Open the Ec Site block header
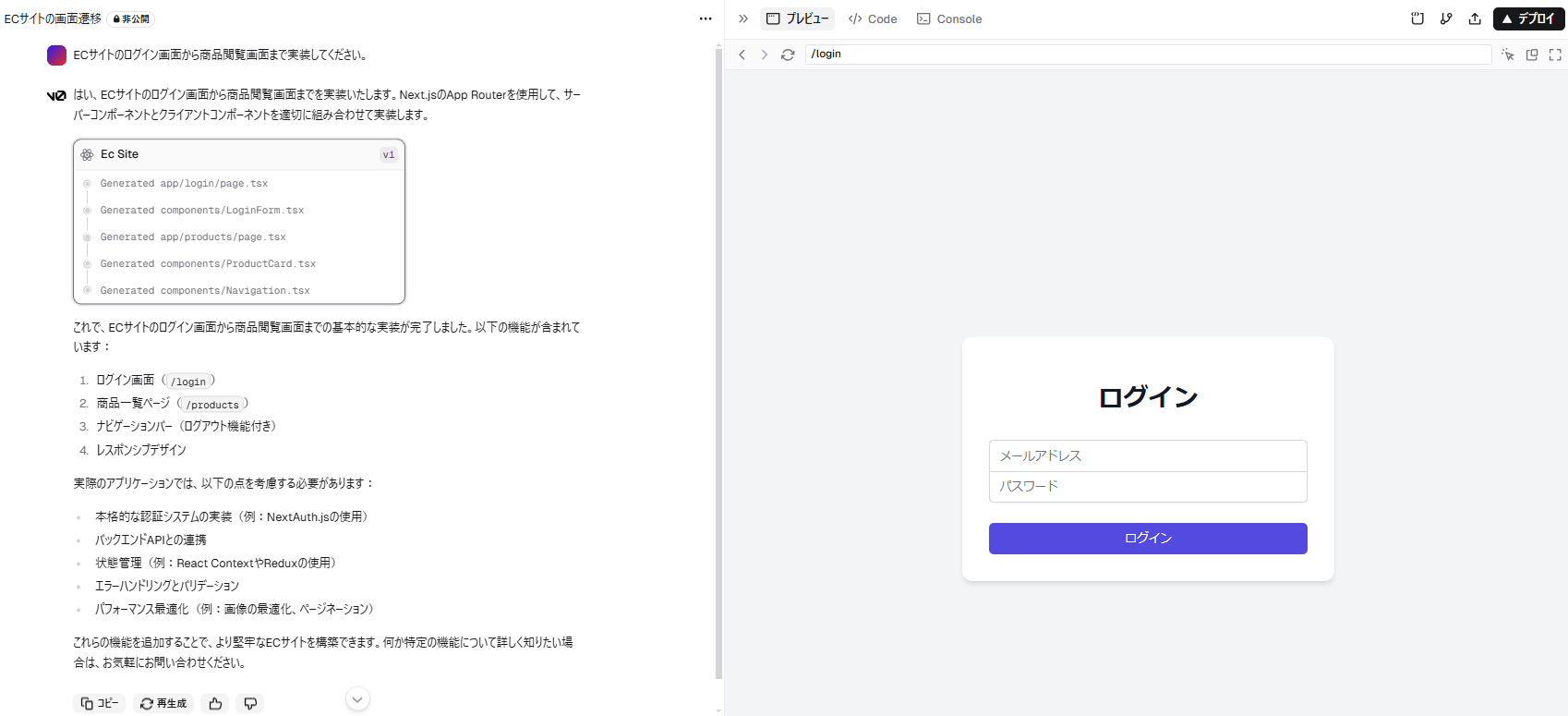 pyautogui.click(x=239, y=154)
